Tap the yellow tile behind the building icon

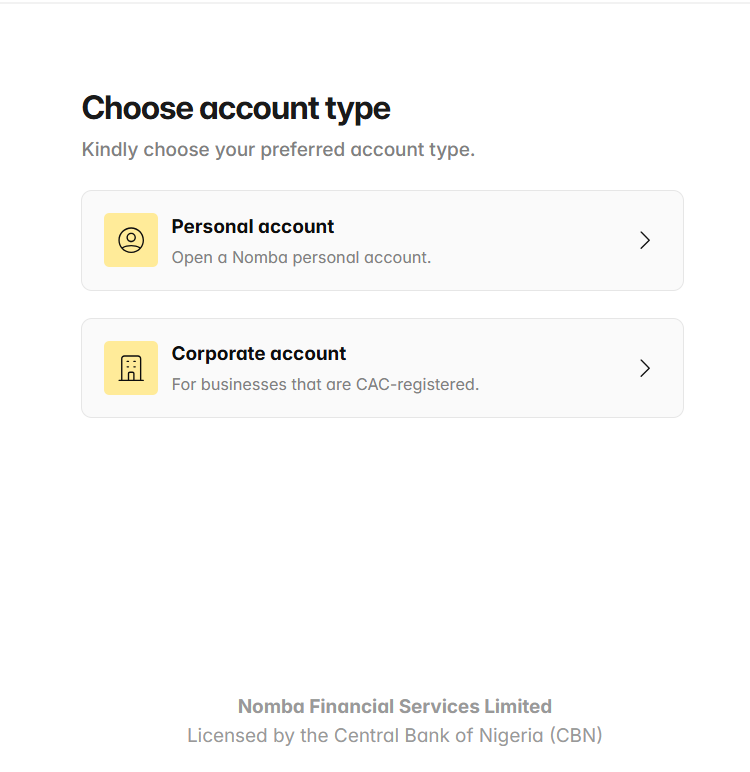click(131, 368)
